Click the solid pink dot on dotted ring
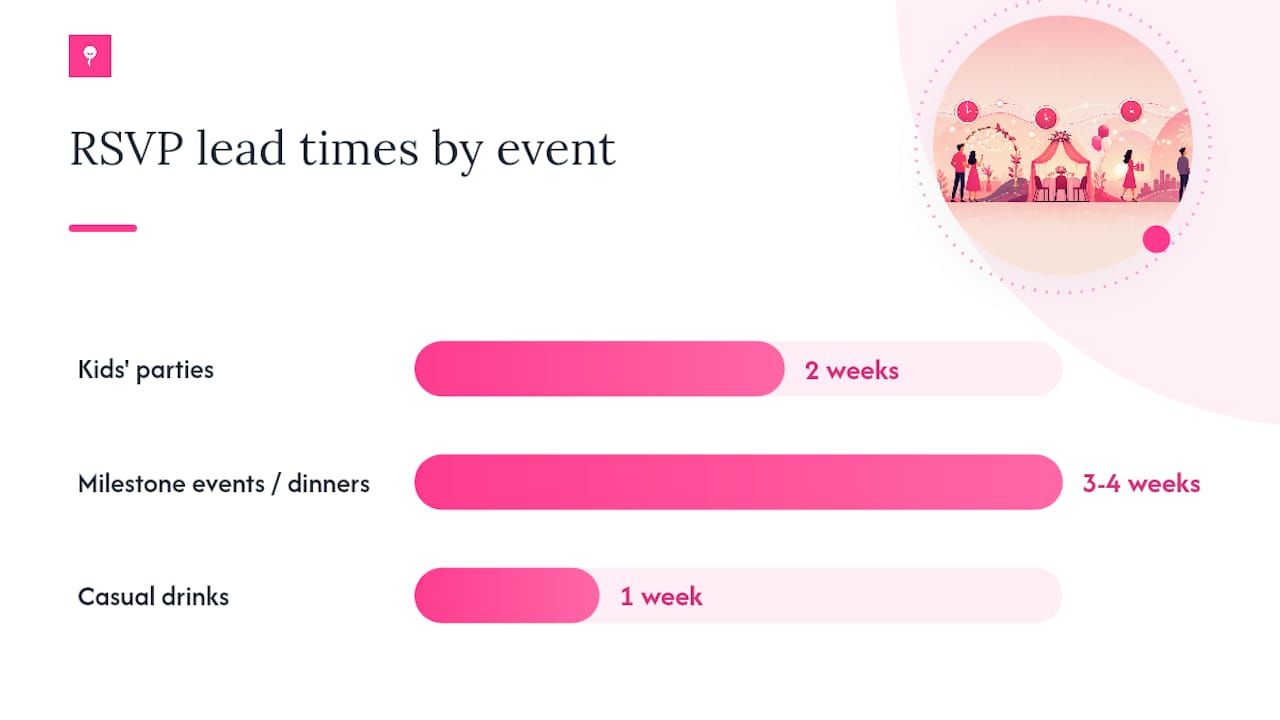Screen dimensions: 1280x720 click(x=1156, y=239)
